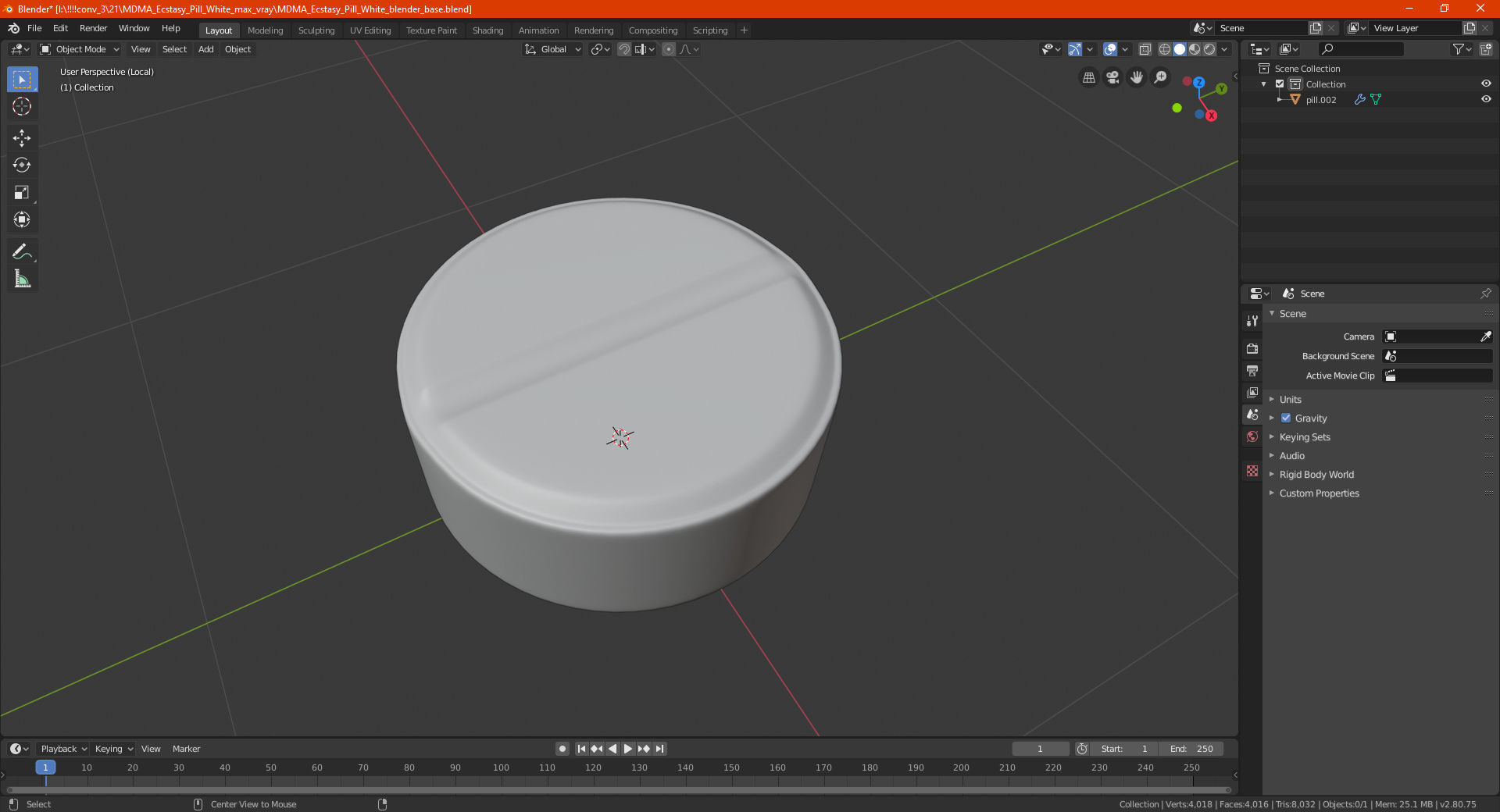Open the Scene properties tab
Screen dimensions: 1500x812
pyautogui.click(x=1252, y=415)
